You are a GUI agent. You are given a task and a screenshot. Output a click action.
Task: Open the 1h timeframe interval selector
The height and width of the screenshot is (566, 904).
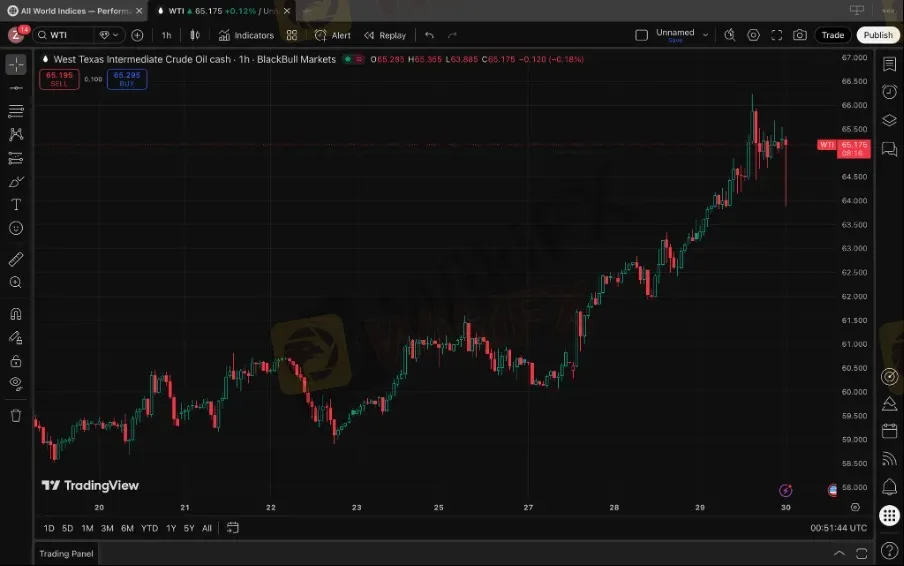pos(166,35)
